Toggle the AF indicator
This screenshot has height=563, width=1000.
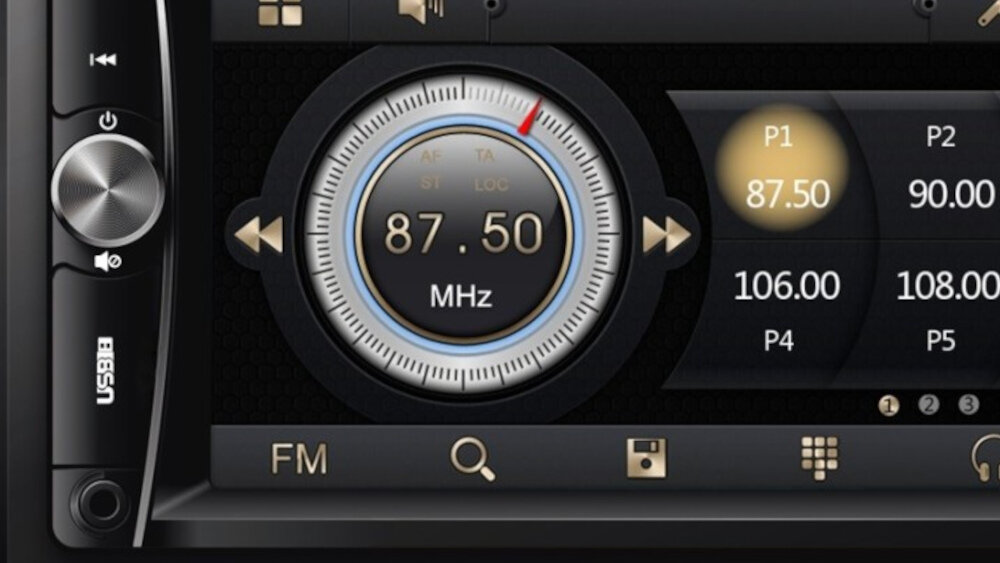coord(431,156)
